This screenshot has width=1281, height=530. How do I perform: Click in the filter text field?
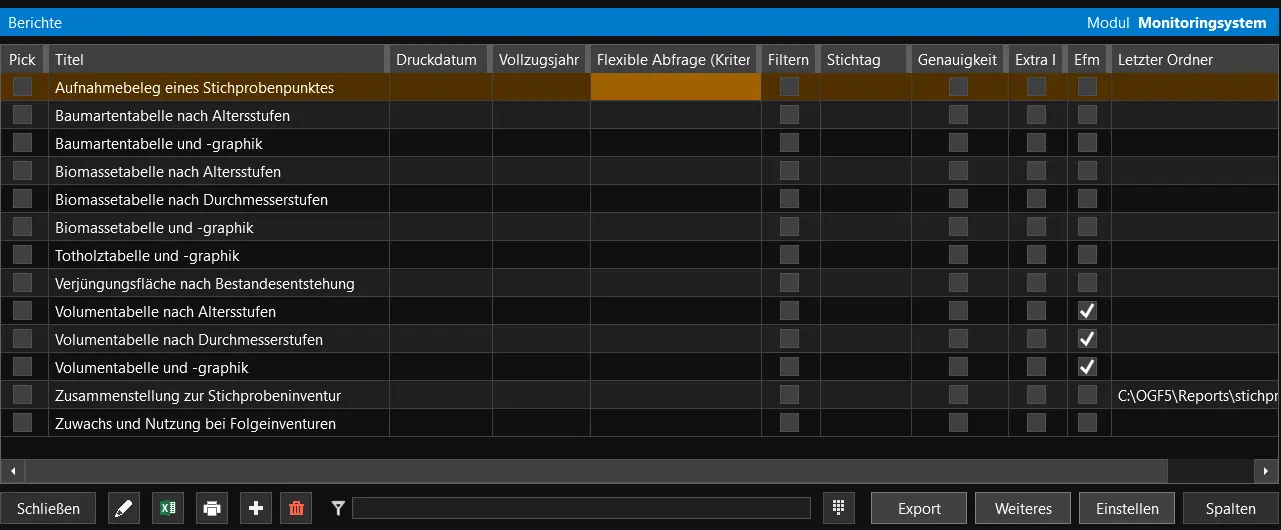click(581, 509)
